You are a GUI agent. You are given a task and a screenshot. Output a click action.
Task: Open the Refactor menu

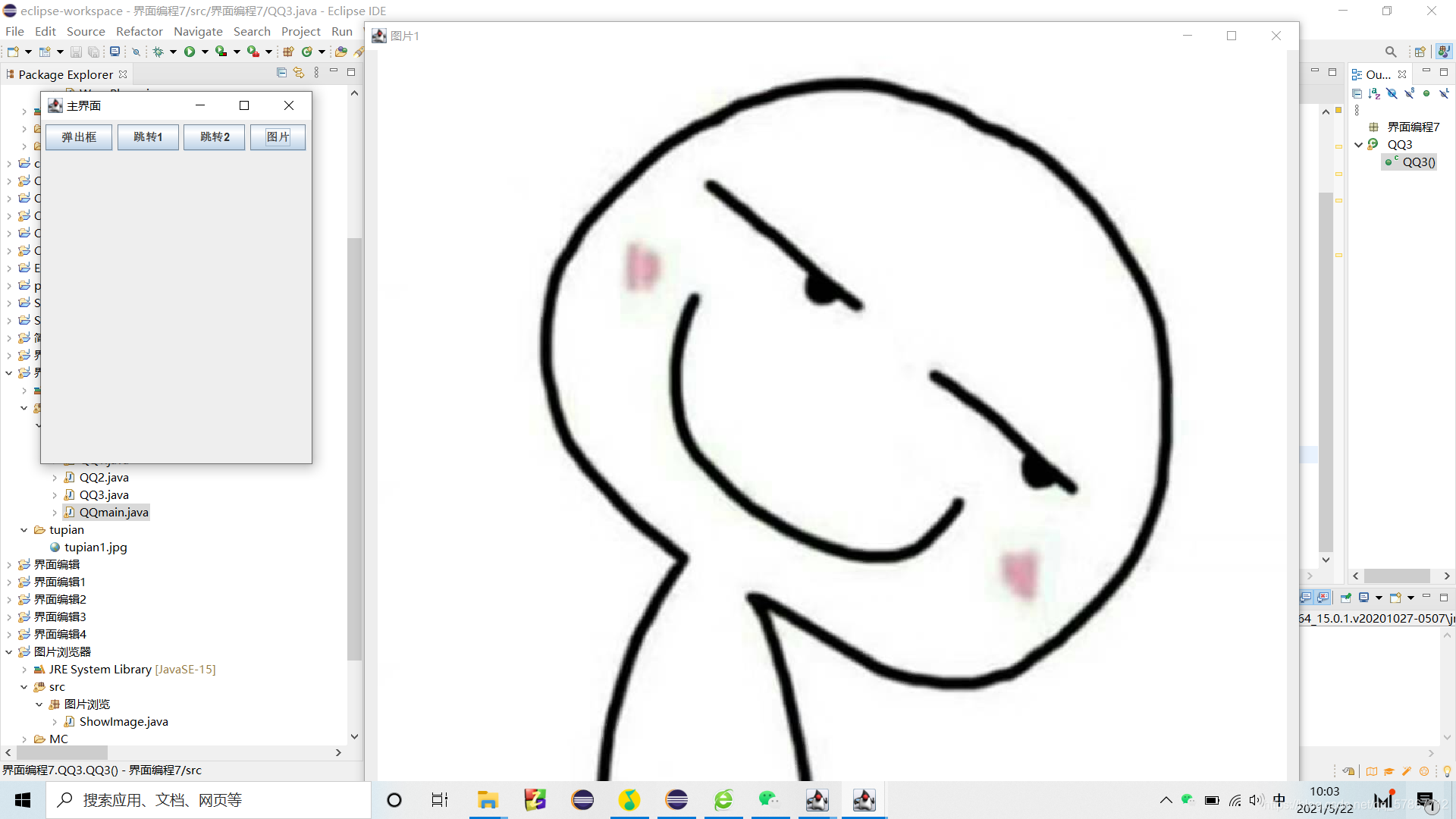(x=140, y=31)
